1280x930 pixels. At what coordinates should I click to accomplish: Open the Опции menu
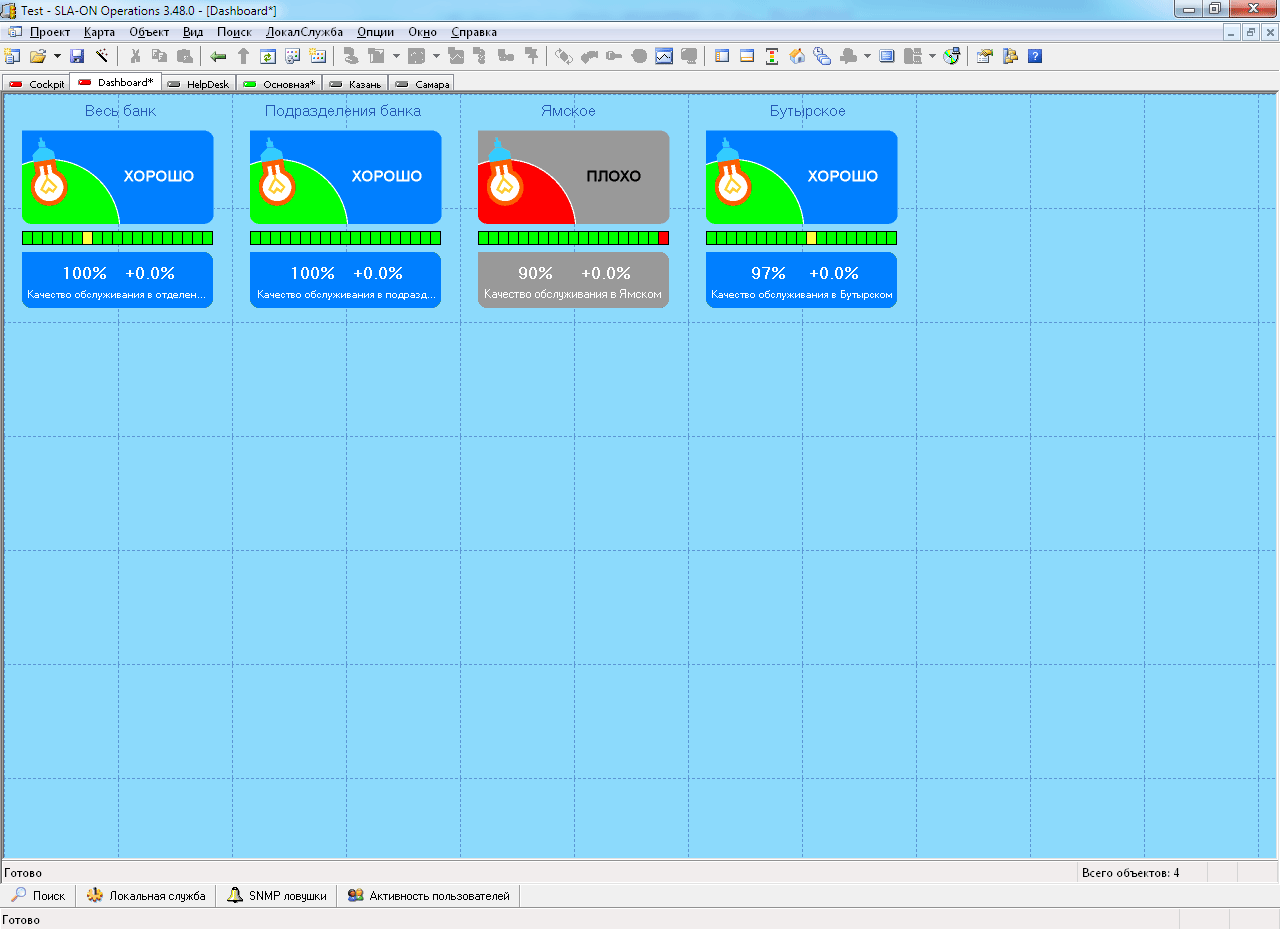coord(375,32)
